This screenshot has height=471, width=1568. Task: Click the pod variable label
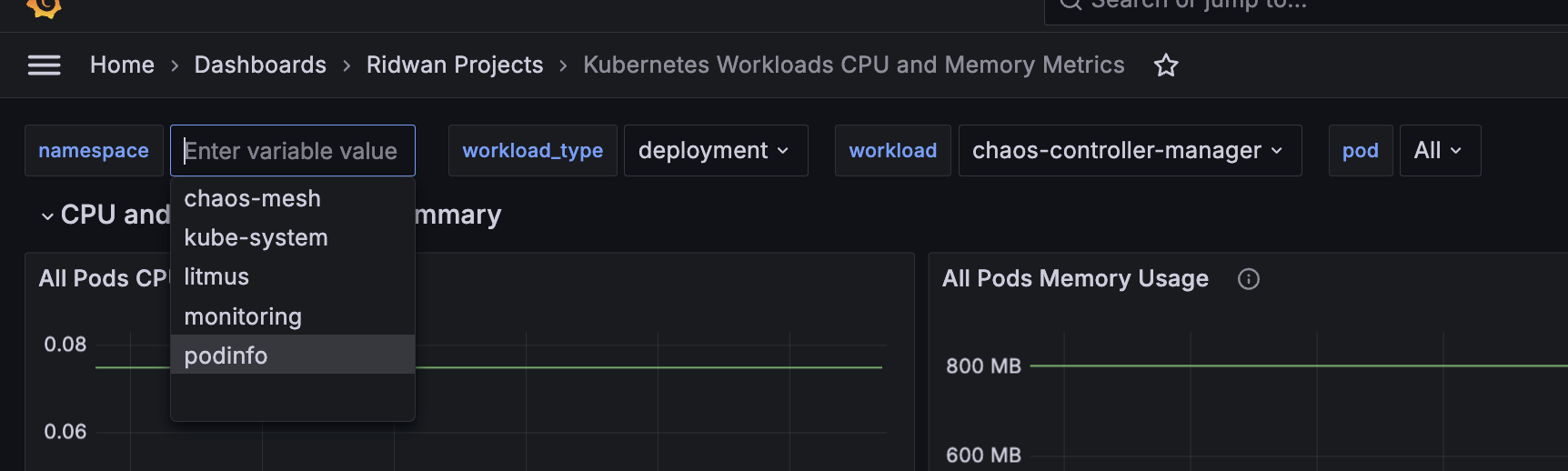(x=1361, y=151)
